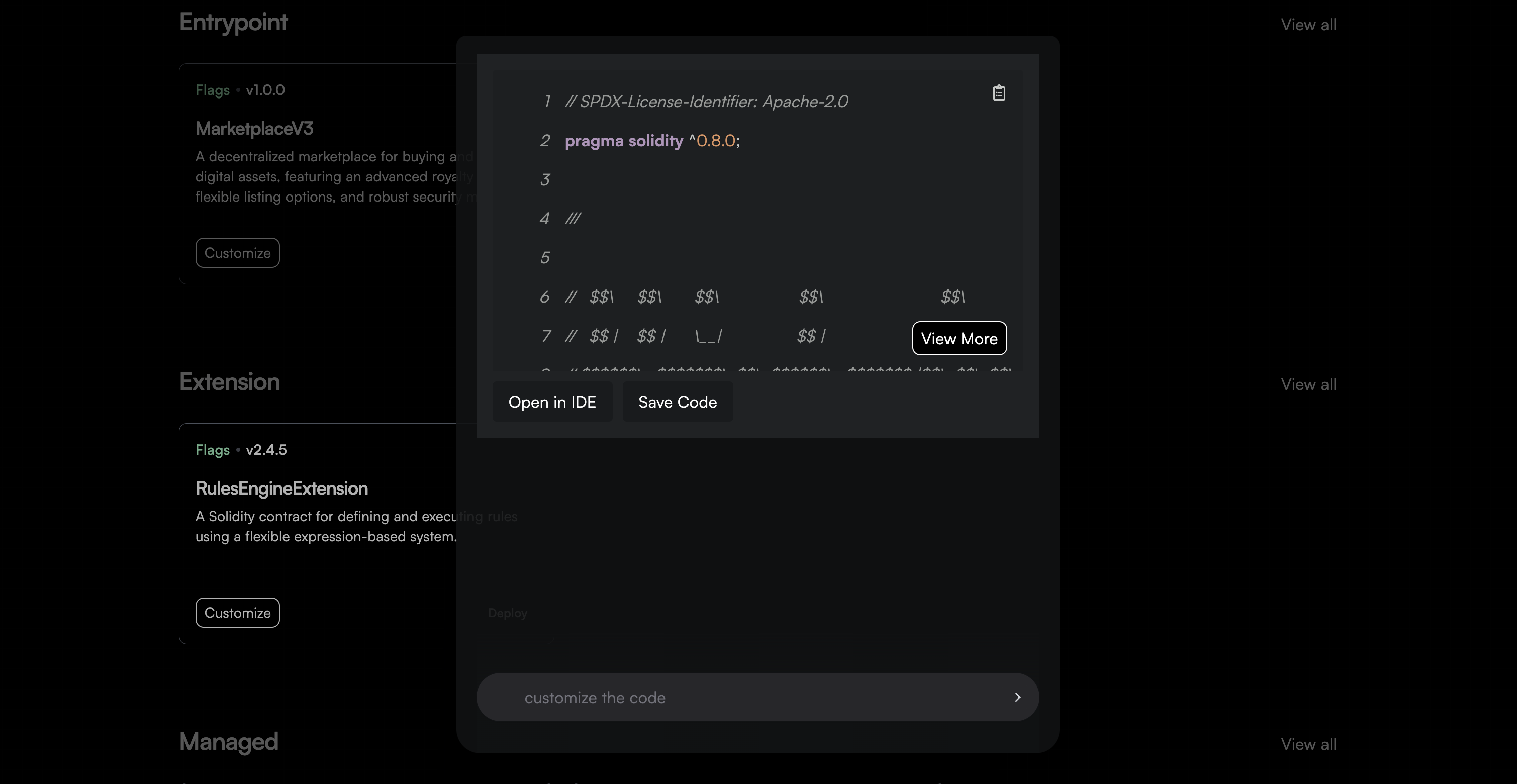Copy code with the clipboard icon

point(999,93)
